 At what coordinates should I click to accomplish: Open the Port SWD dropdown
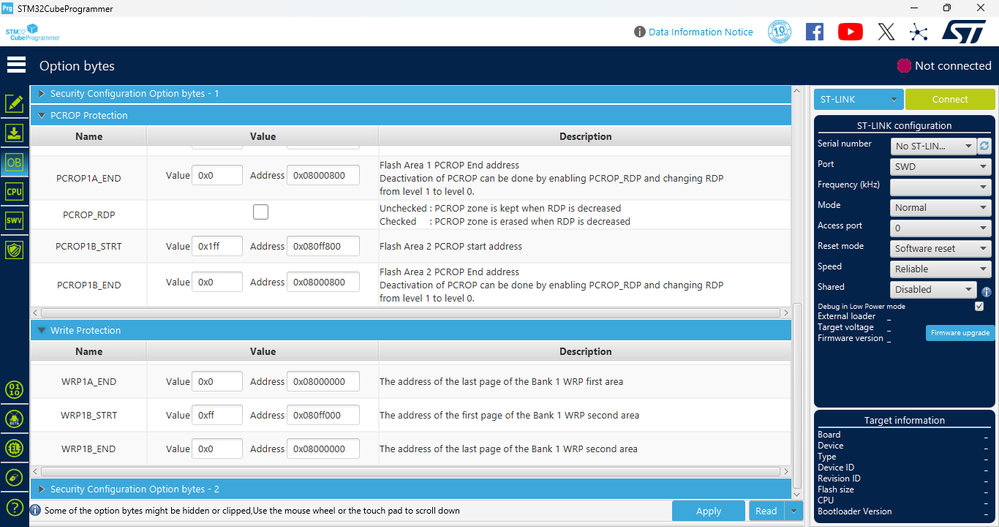click(x=940, y=166)
